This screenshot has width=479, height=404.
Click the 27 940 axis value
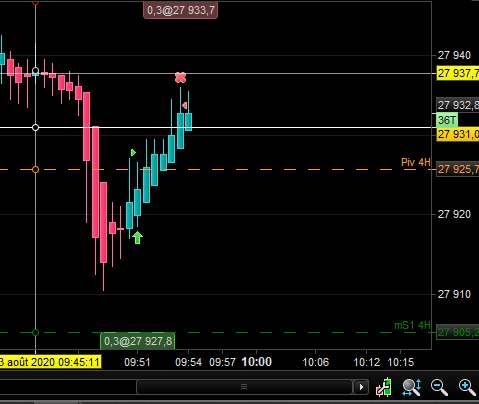454,55
